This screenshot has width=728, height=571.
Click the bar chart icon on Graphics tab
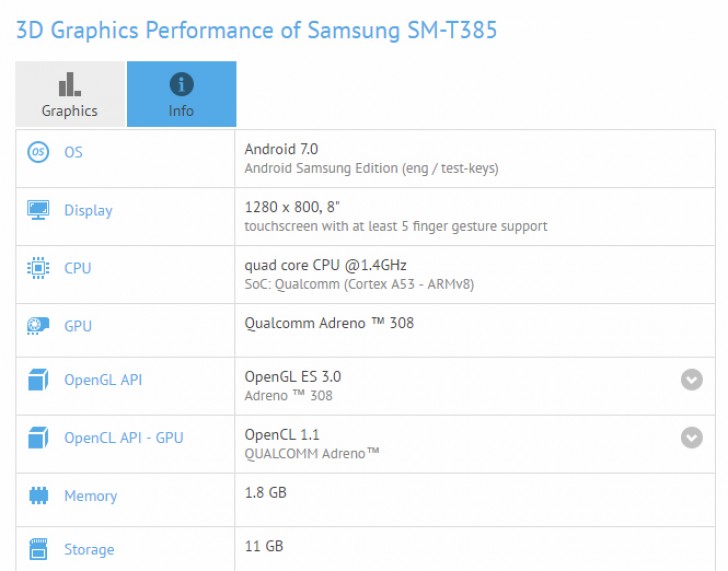[70, 84]
